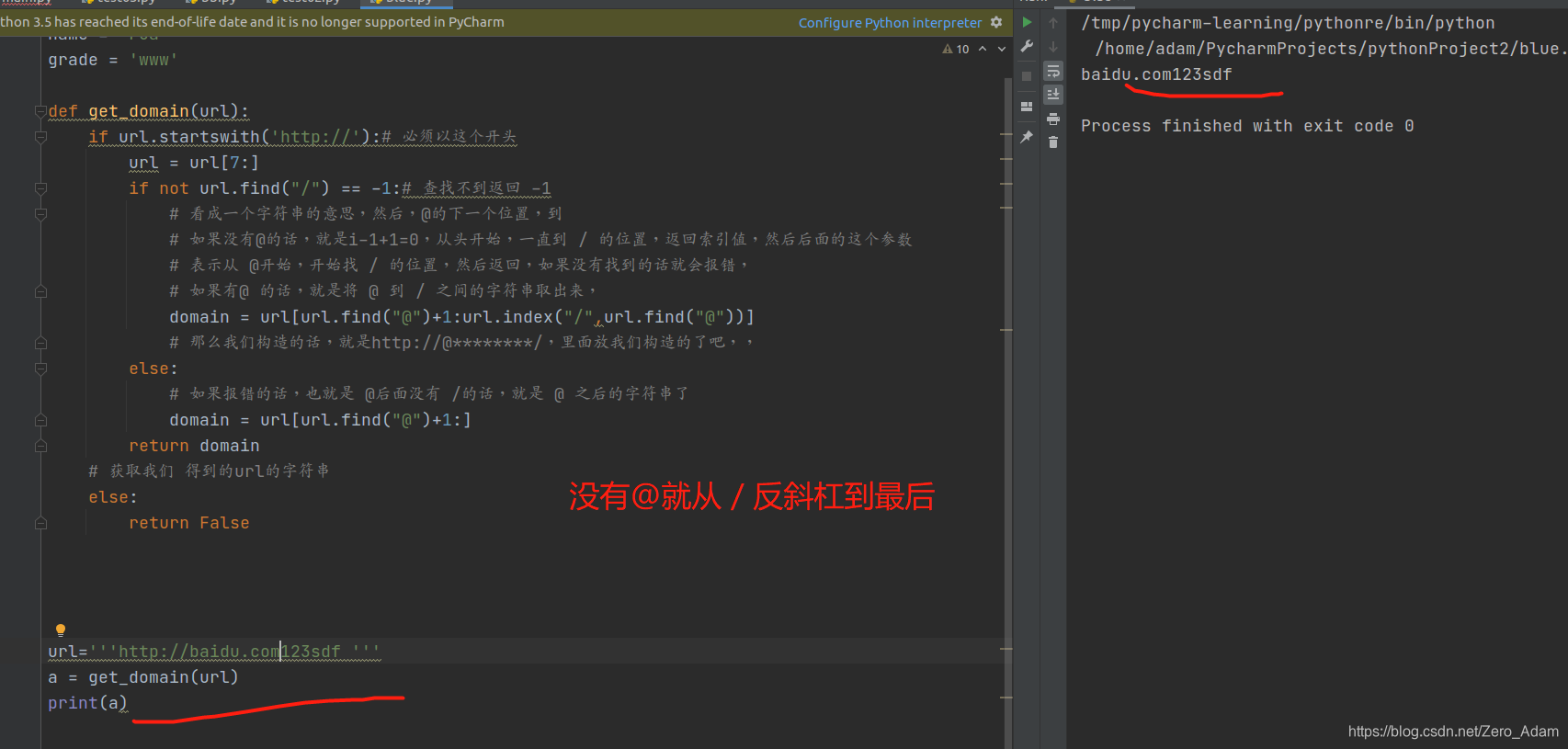This screenshot has width=1568, height=749.
Task: Click 'url = url[7:]' line
Action: (x=194, y=163)
